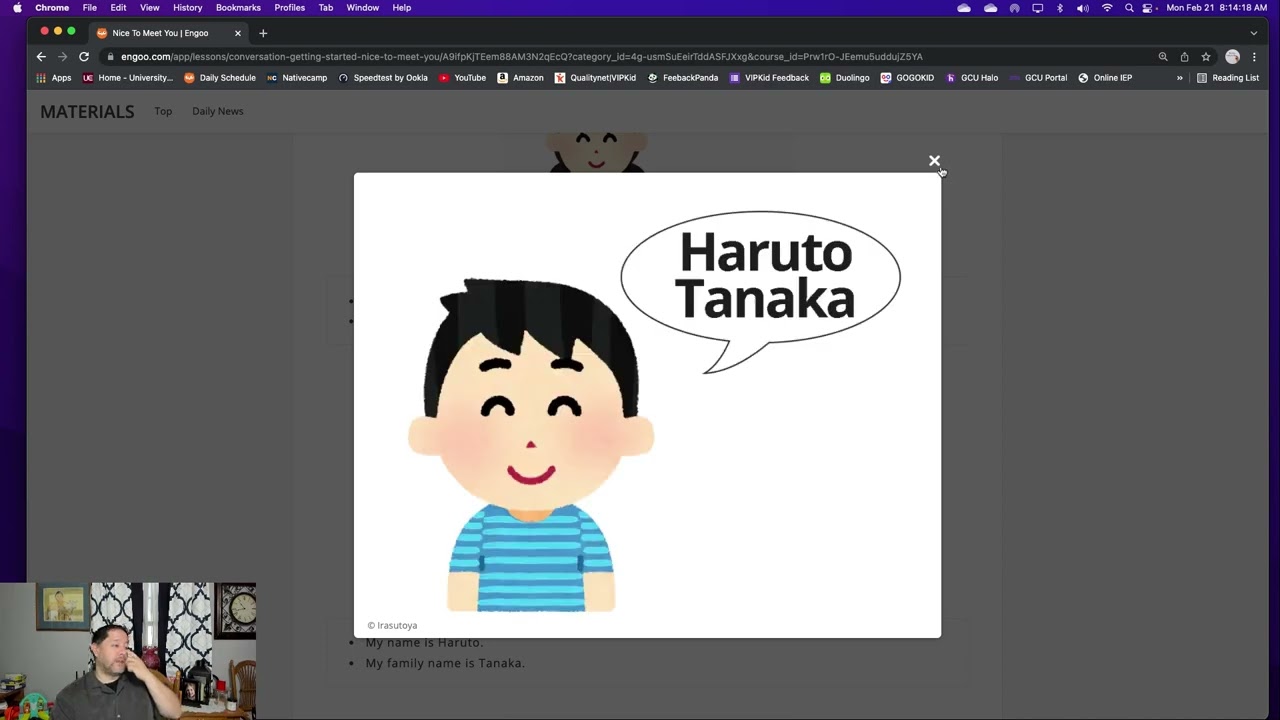Bookmark this page with the star icon

coord(1206,57)
